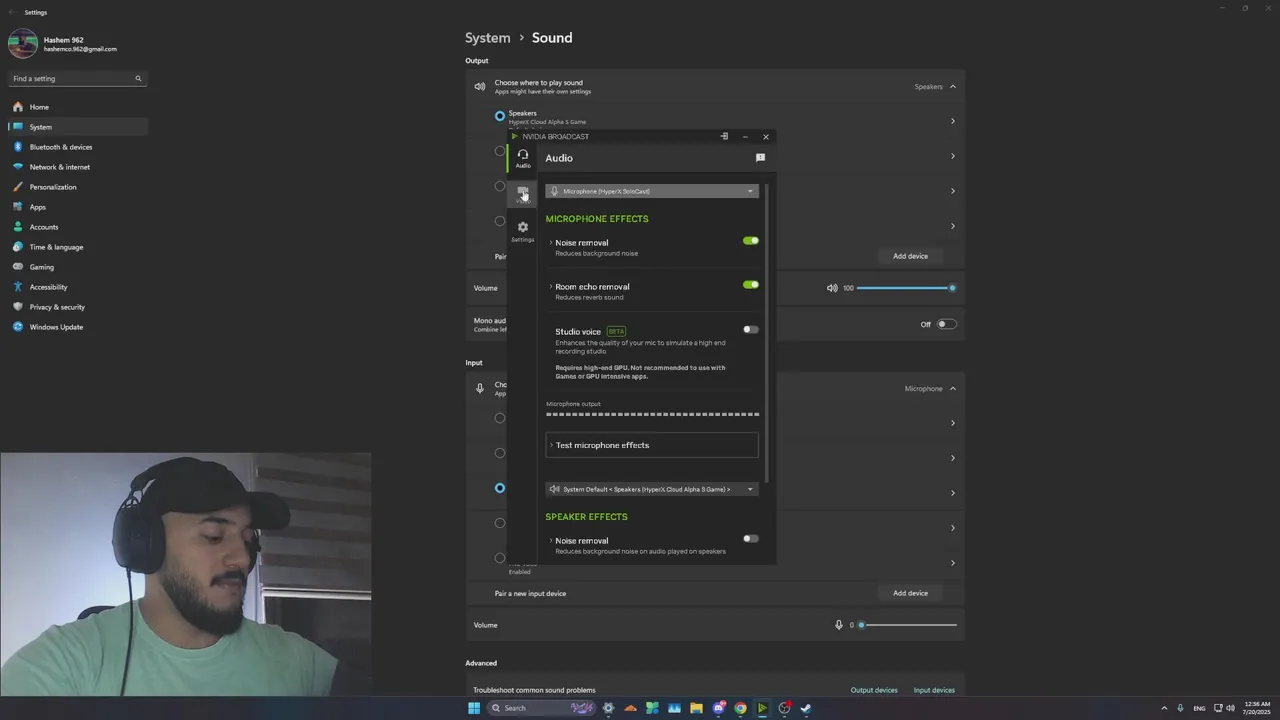Click the Find a setting search box

78,78
